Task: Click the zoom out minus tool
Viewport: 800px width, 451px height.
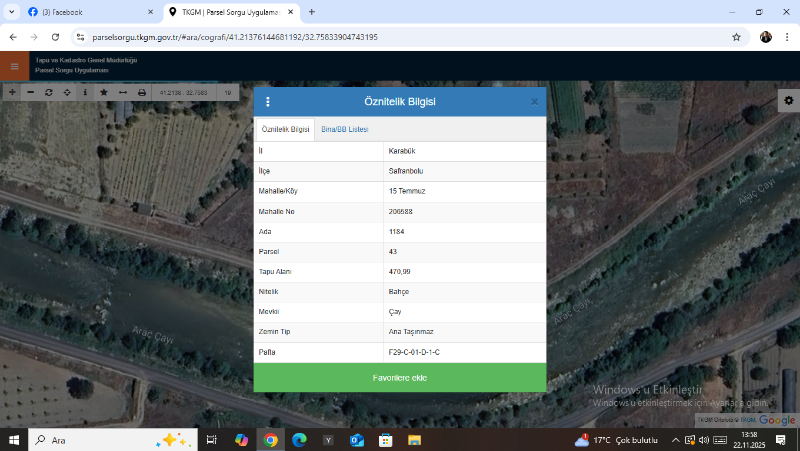Action: pyautogui.click(x=30, y=92)
